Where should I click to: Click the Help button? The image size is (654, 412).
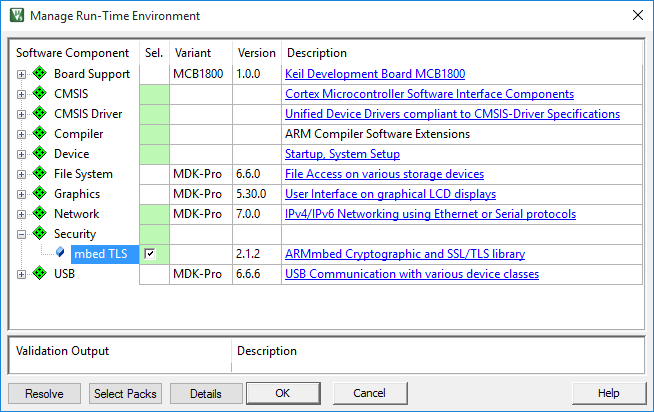coord(608,394)
